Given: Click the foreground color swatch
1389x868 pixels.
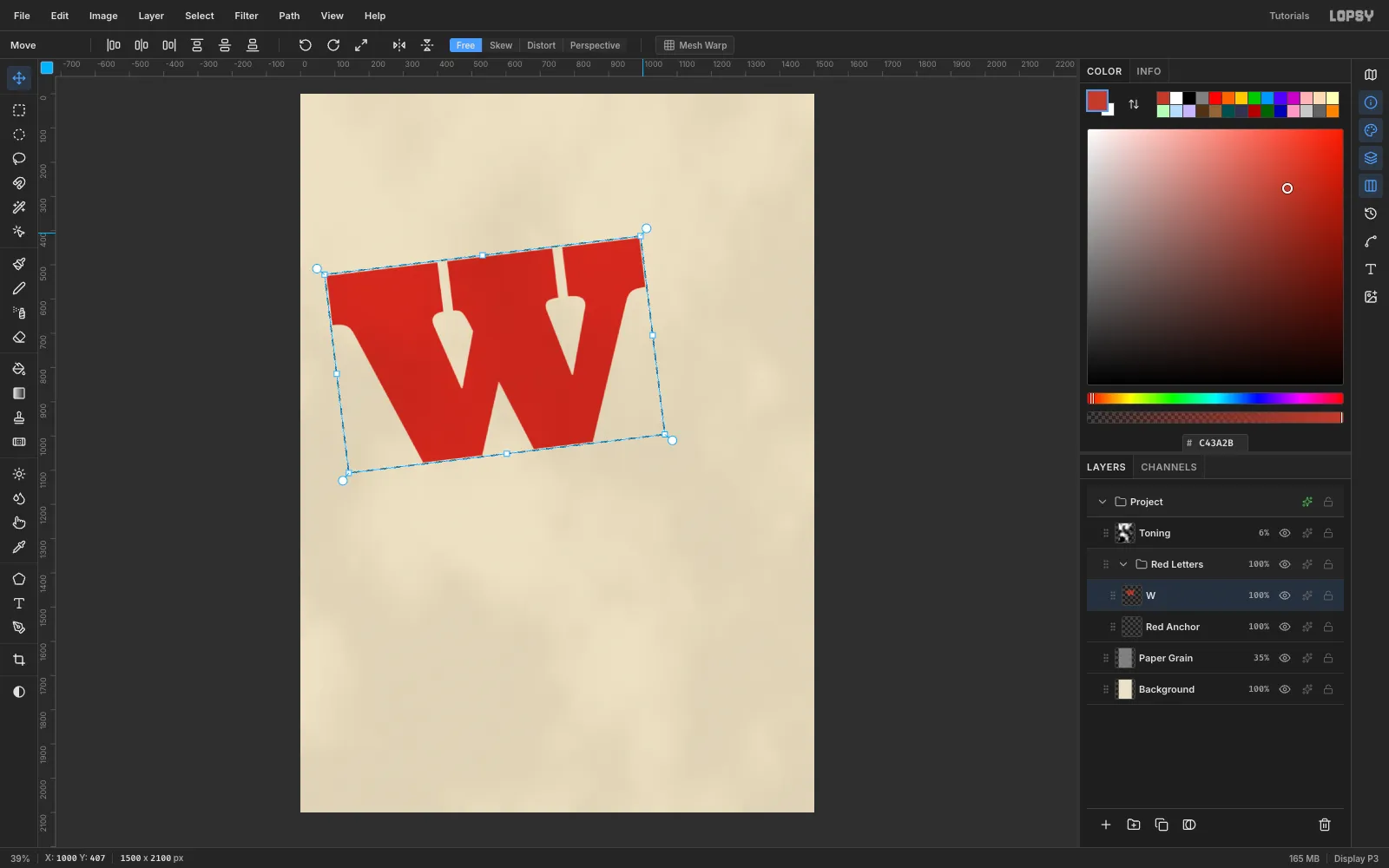Looking at the screenshot, I should tap(1097, 101).
